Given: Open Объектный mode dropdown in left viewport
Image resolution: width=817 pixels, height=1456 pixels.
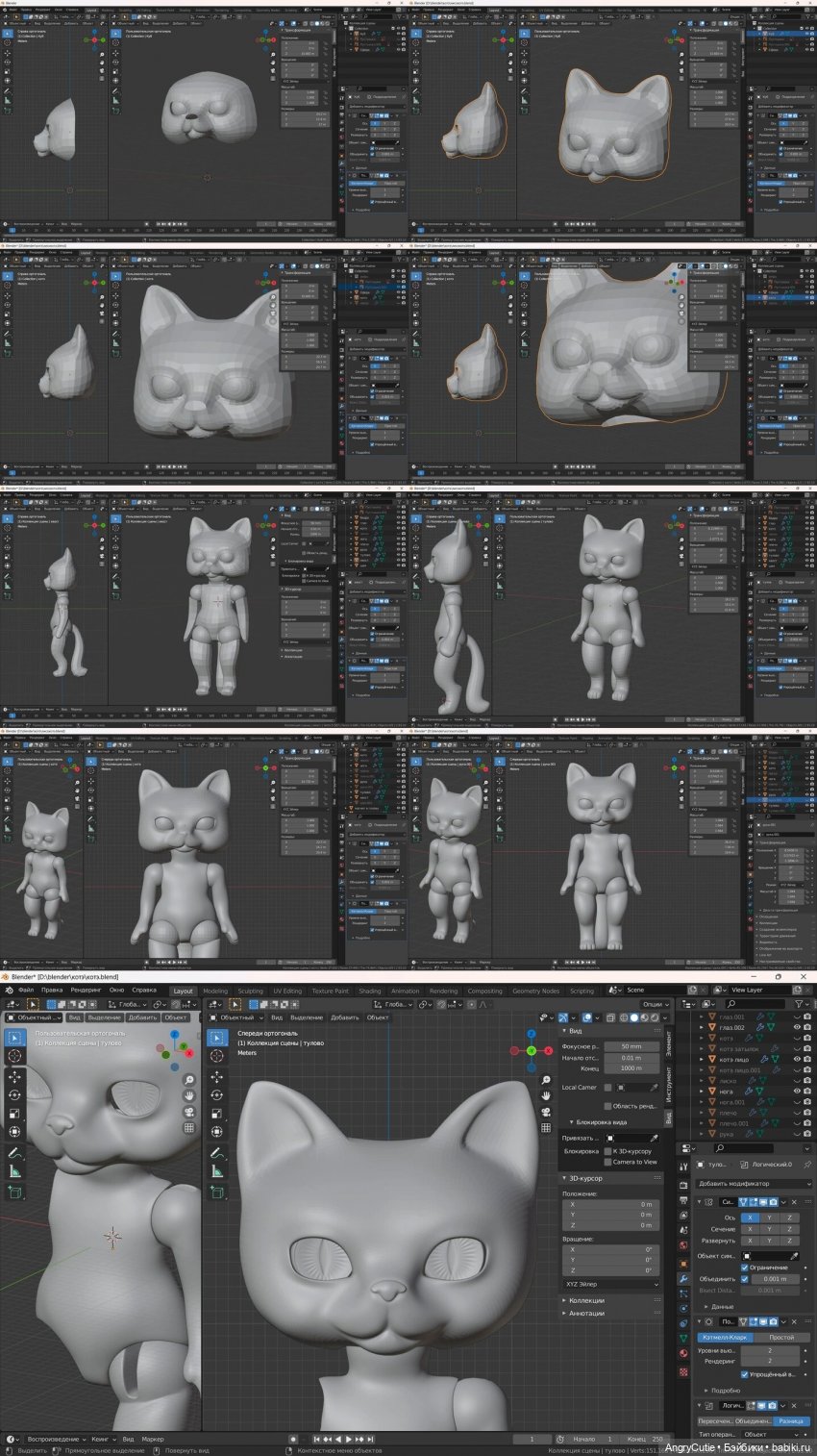Looking at the screenshot, I should click(34, 1017).
